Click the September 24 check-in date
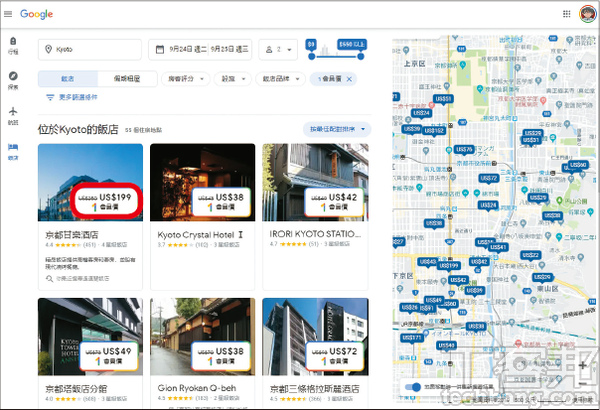Image resolution: width=600 pixels, height=410 pixels. point(188,49)
